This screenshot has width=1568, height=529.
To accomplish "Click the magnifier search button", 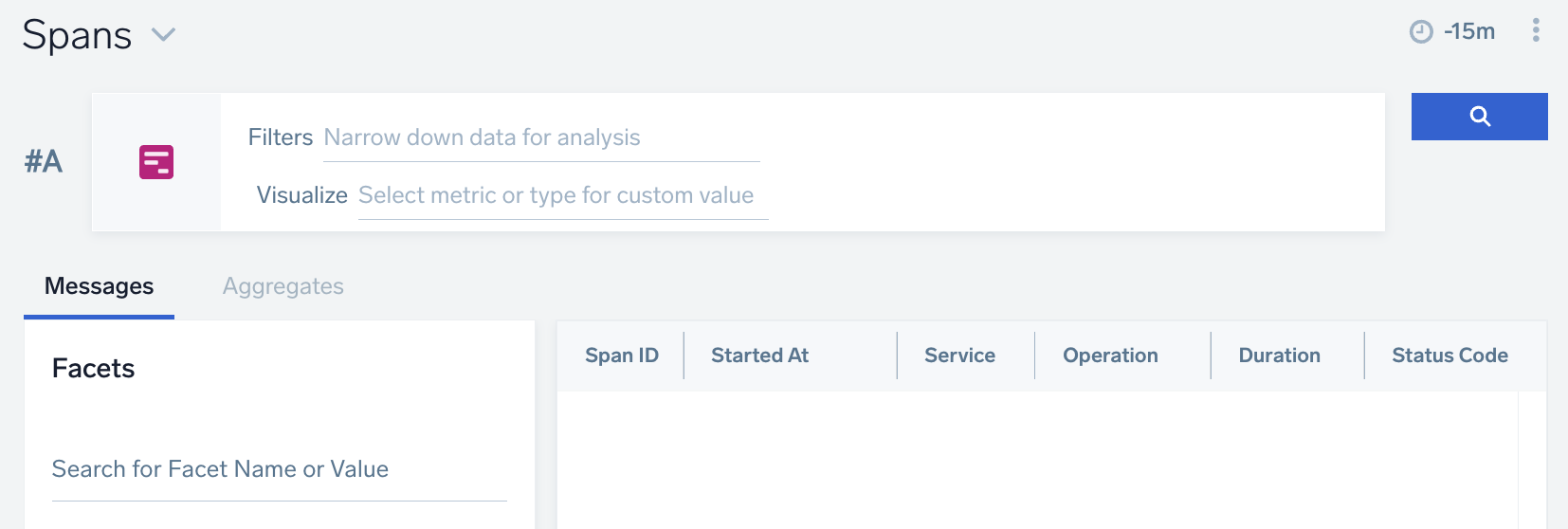I will pyautogui.click(x=1479, y=117).
